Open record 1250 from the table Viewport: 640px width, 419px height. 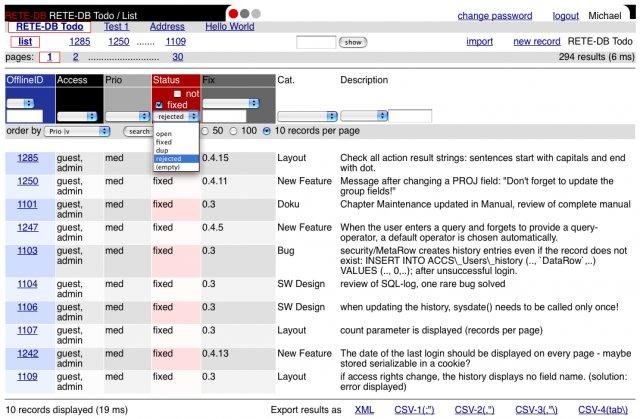pos(28,181)
